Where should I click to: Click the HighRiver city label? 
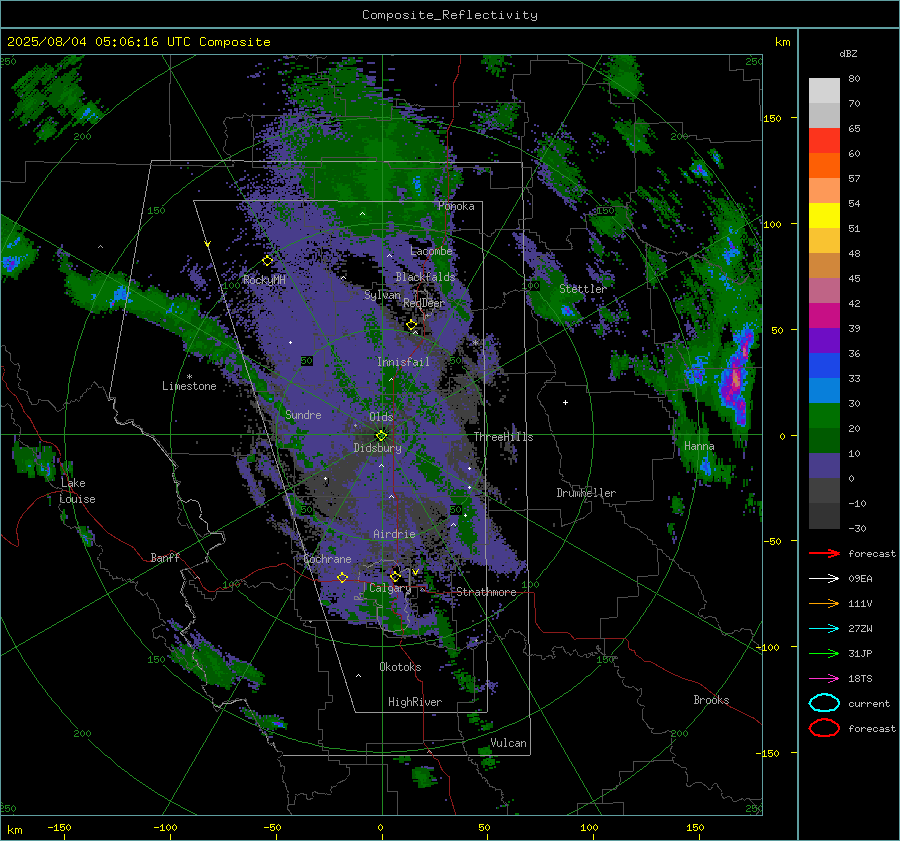point(415,702)
